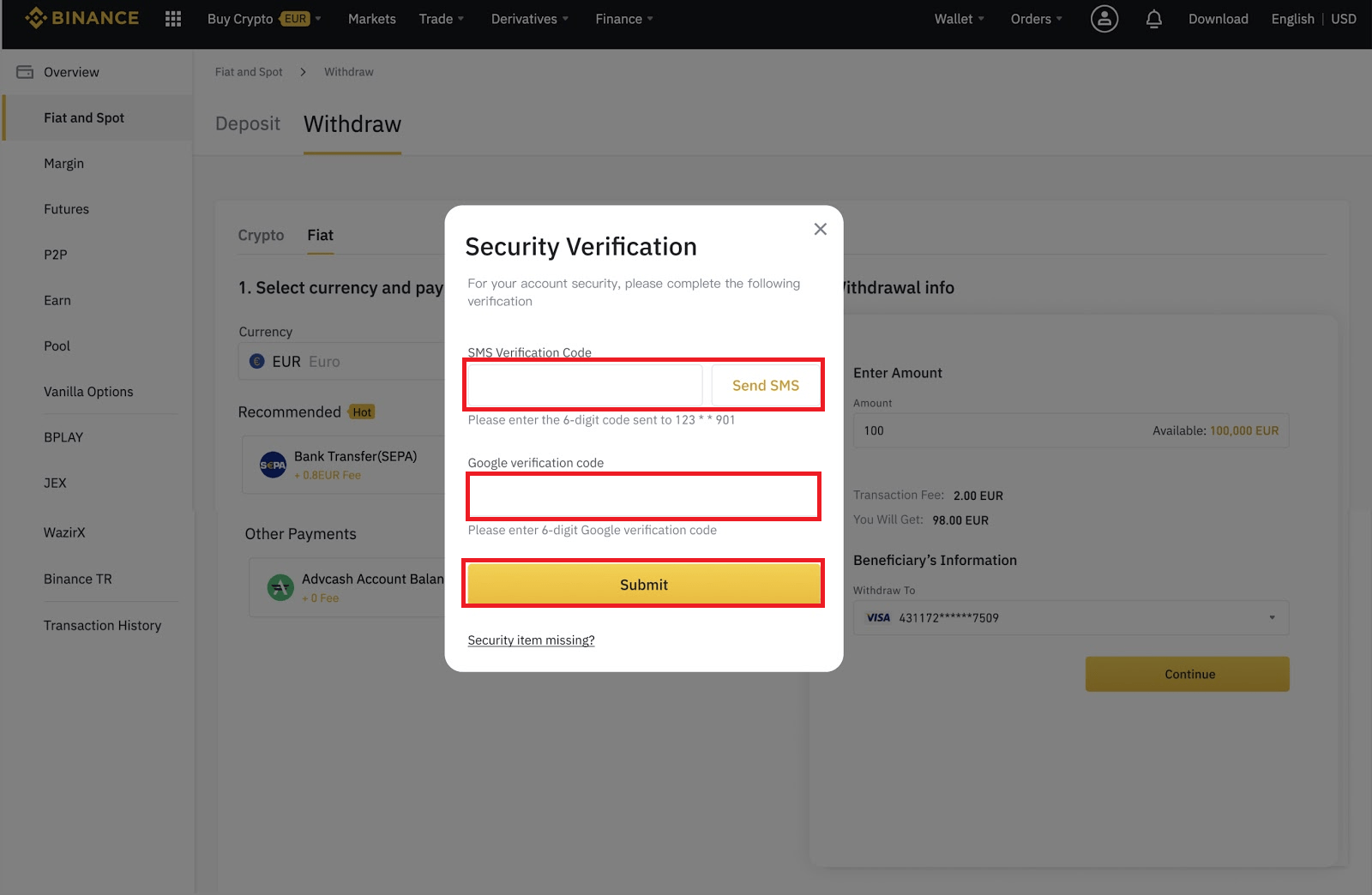
Task: Expand the Derivatives menu
Action: (x=529, y=19)
